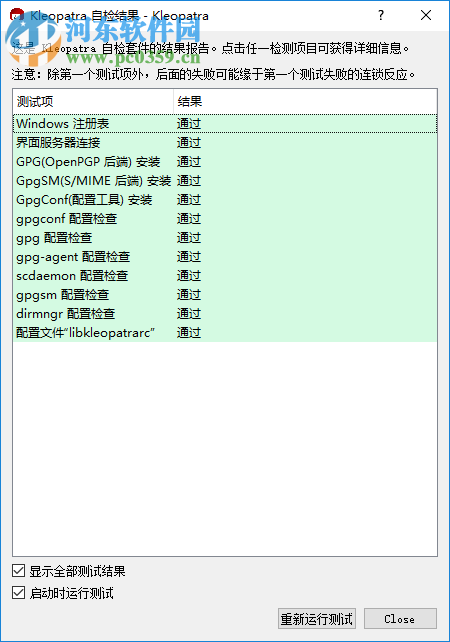The height and width of the screenshot is (642, 450).
Task: Click 通过 result for gpg-agent 配置检查
Action: point(189,257)
